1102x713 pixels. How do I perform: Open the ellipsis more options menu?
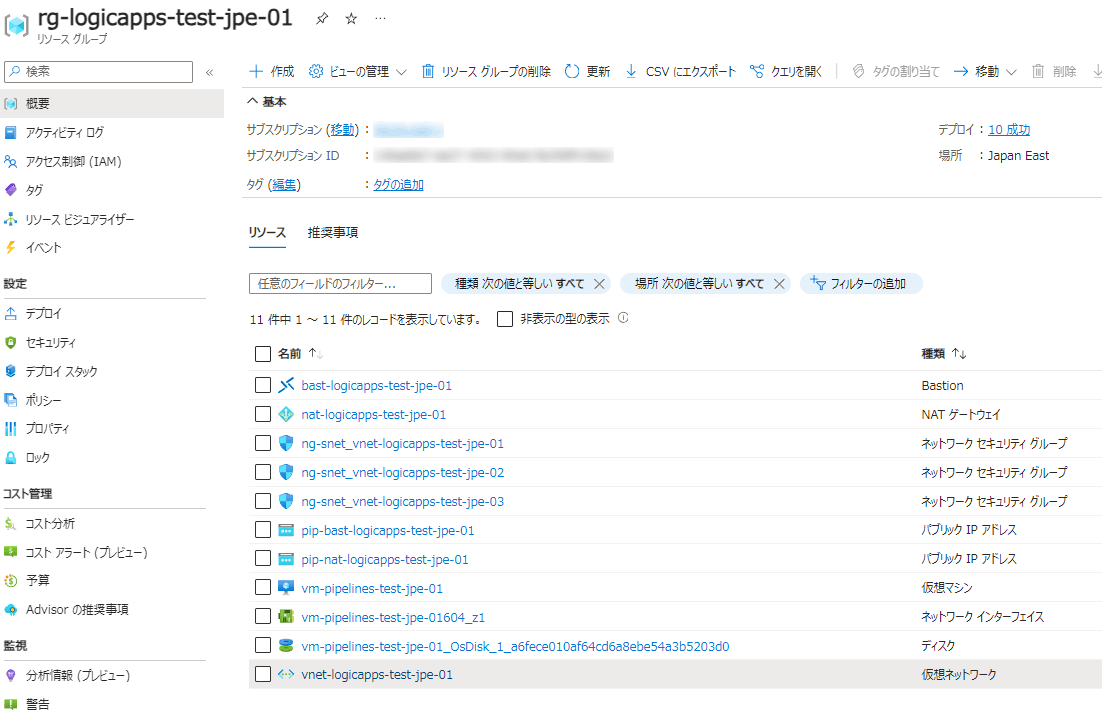tap(380, 18)
